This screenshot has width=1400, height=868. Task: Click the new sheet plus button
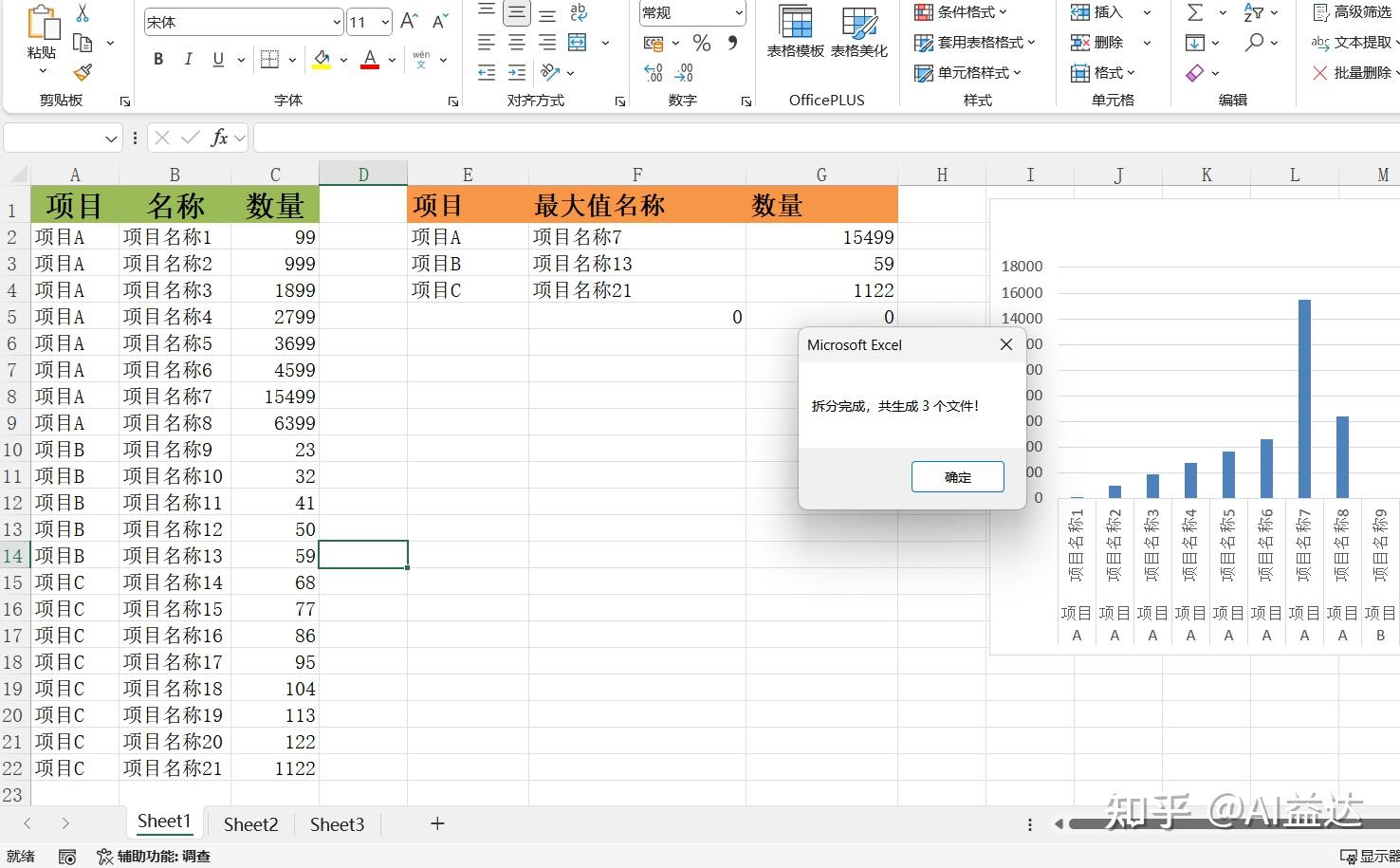(x=436, y=823)
